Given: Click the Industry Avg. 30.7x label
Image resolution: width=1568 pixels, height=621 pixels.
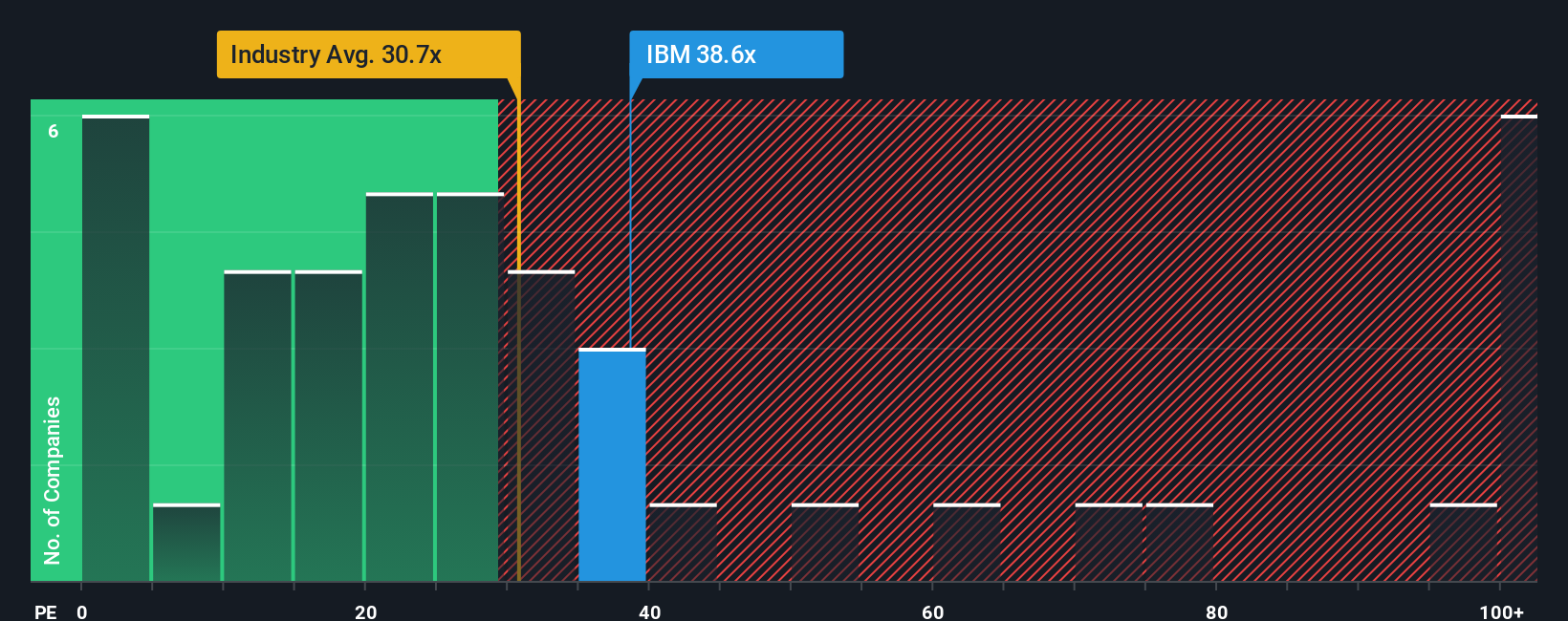Looking at the screenshot, I should 368,54.
